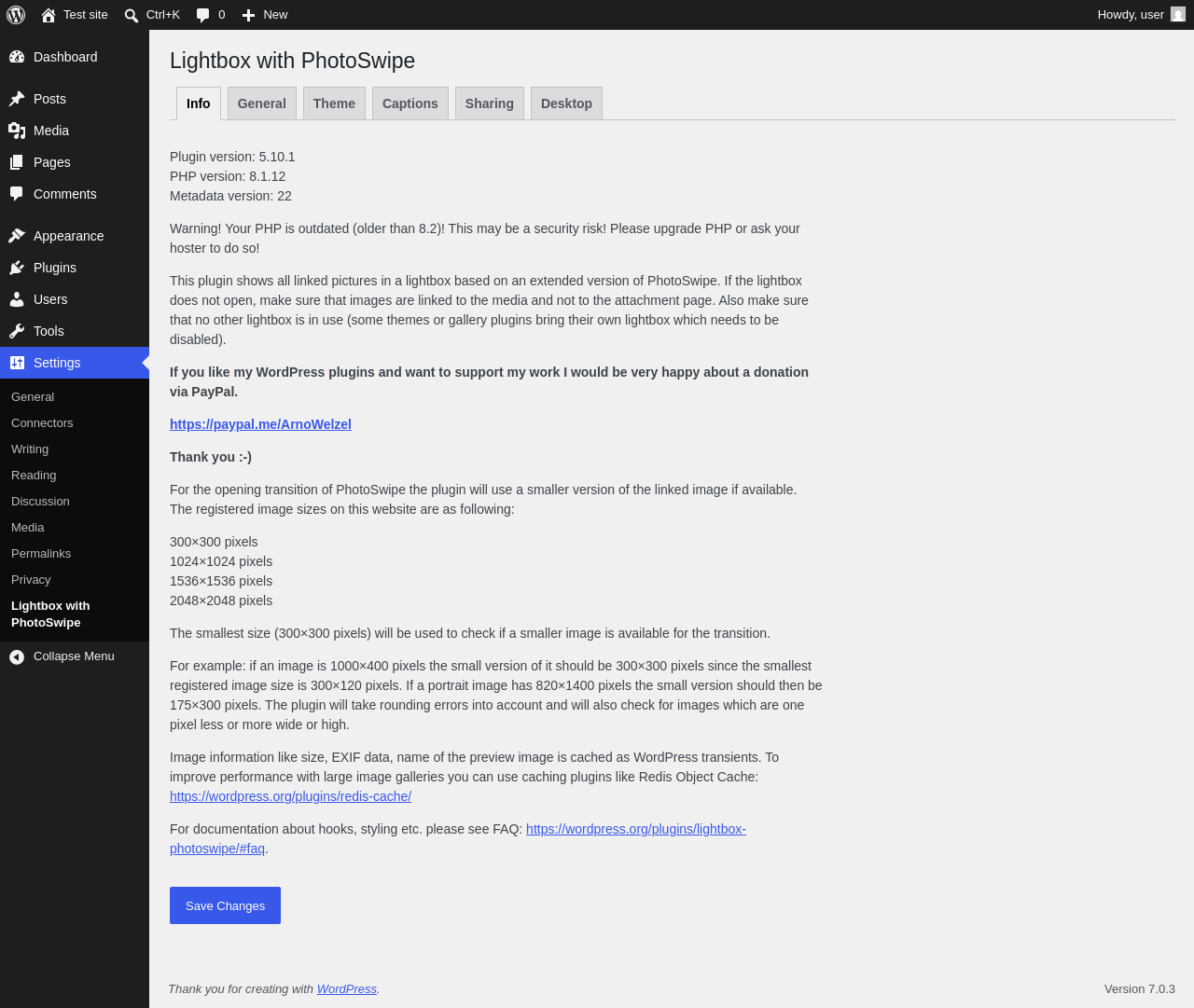
Task: Open the Media library icon
Action: click(17, 131)
